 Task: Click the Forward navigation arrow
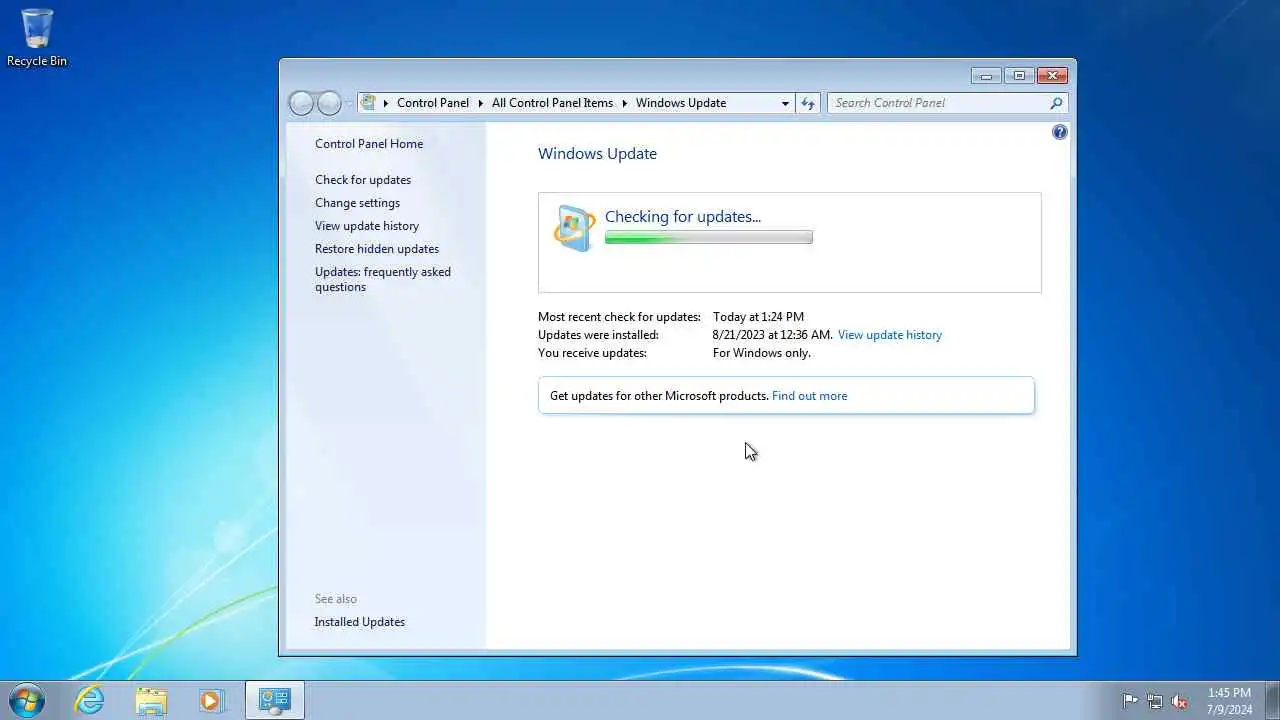(x=329, y=103)
